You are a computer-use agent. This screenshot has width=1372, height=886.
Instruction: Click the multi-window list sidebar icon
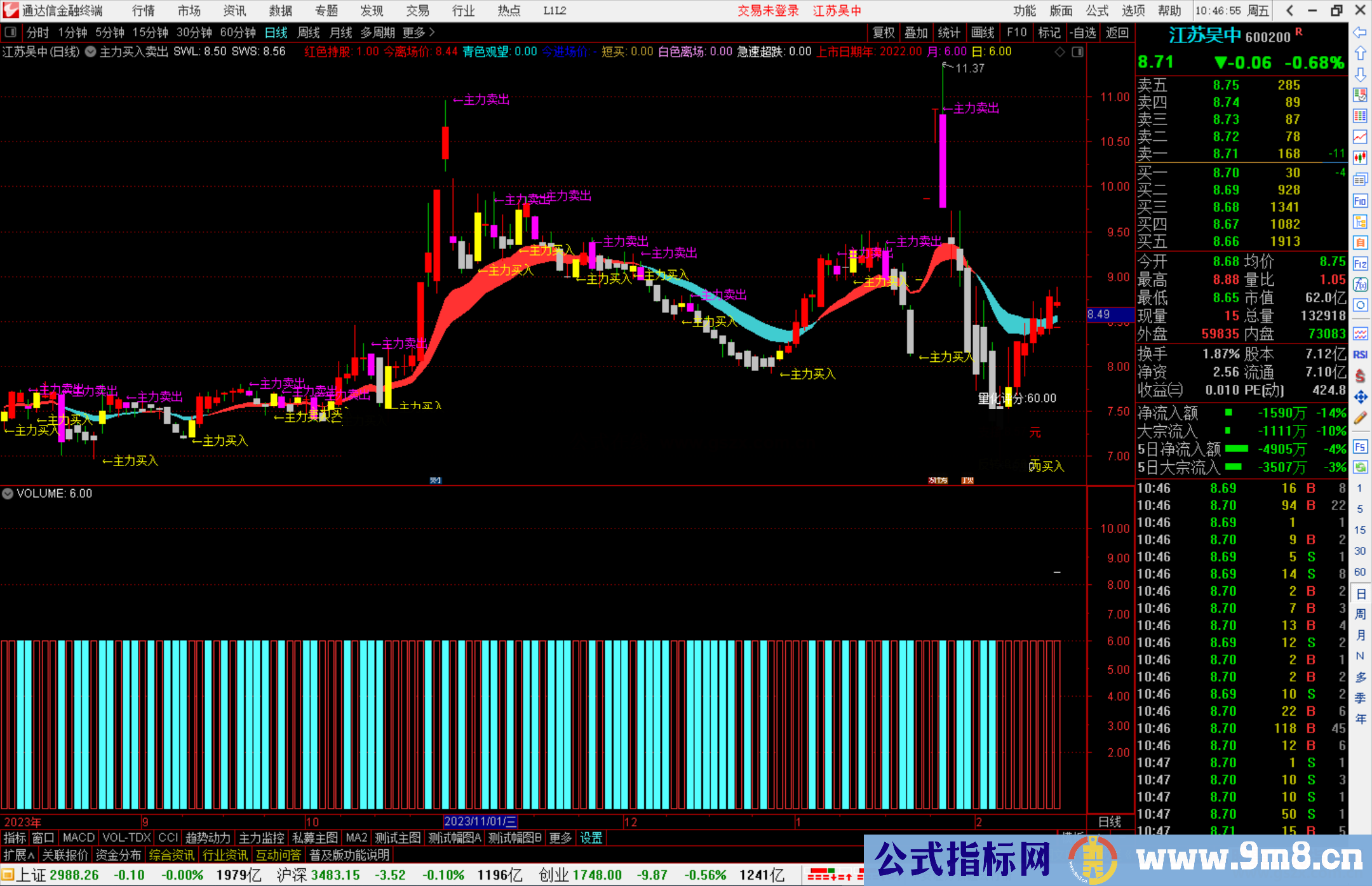1360,180
